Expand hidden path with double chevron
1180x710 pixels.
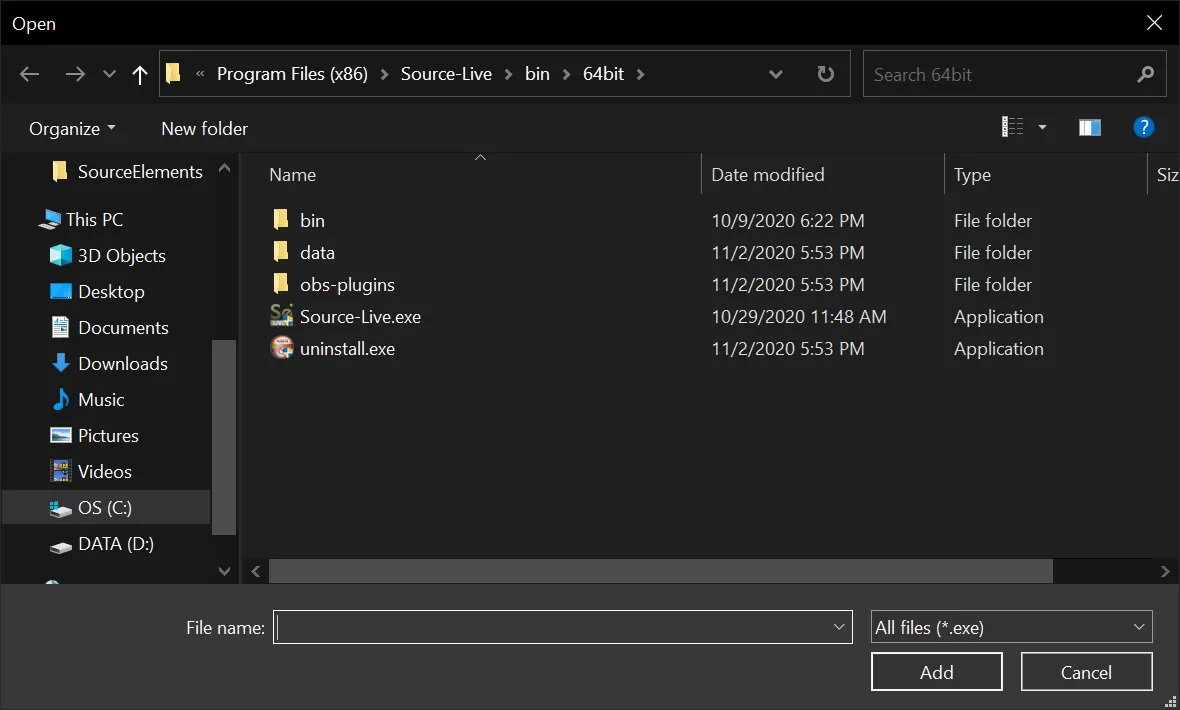point(200,74)
